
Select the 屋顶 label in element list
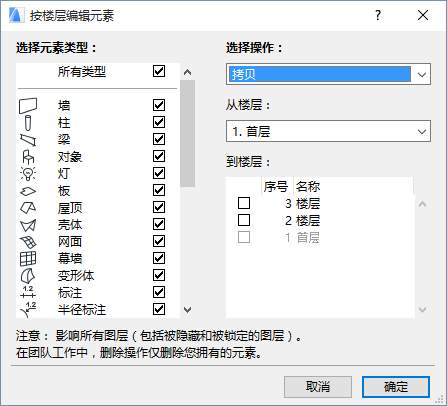click(x=70, y=208)
